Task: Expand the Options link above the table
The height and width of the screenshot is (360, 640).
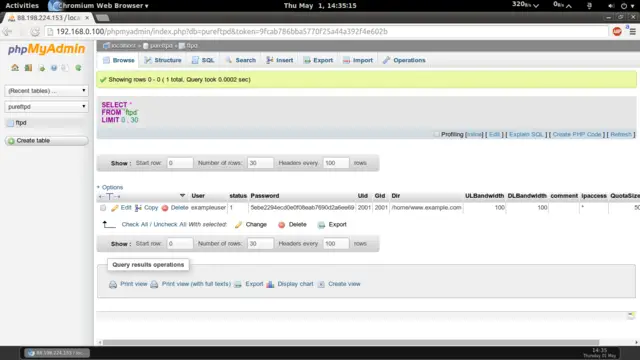Action: 112,187
